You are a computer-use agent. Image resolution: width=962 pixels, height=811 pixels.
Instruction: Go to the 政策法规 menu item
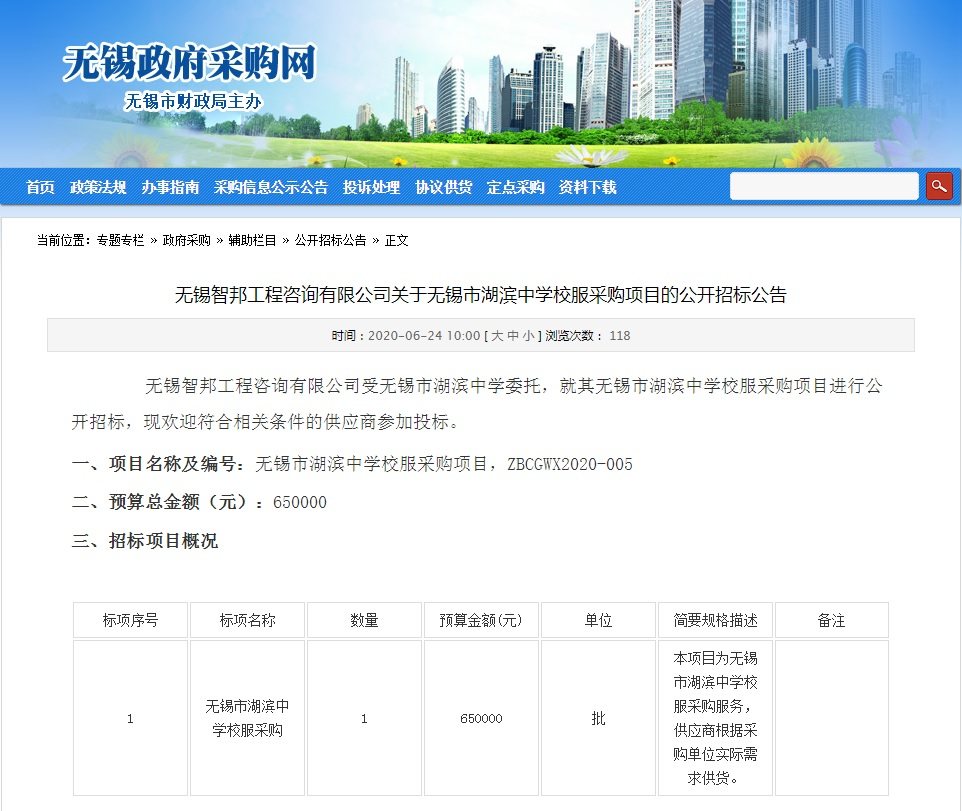coord(98,187)
